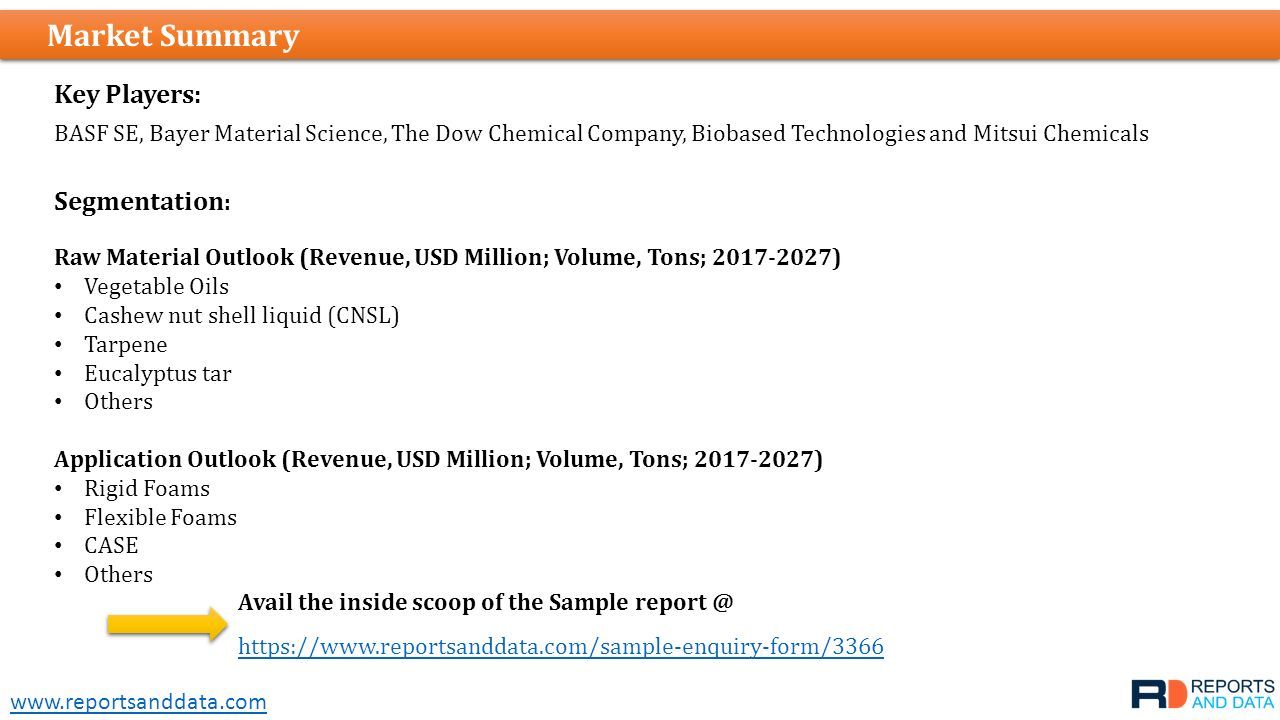1280x720 pixels.
Task: Click the key players company list text
Action: pyautogui.click(x=601, y=134)
